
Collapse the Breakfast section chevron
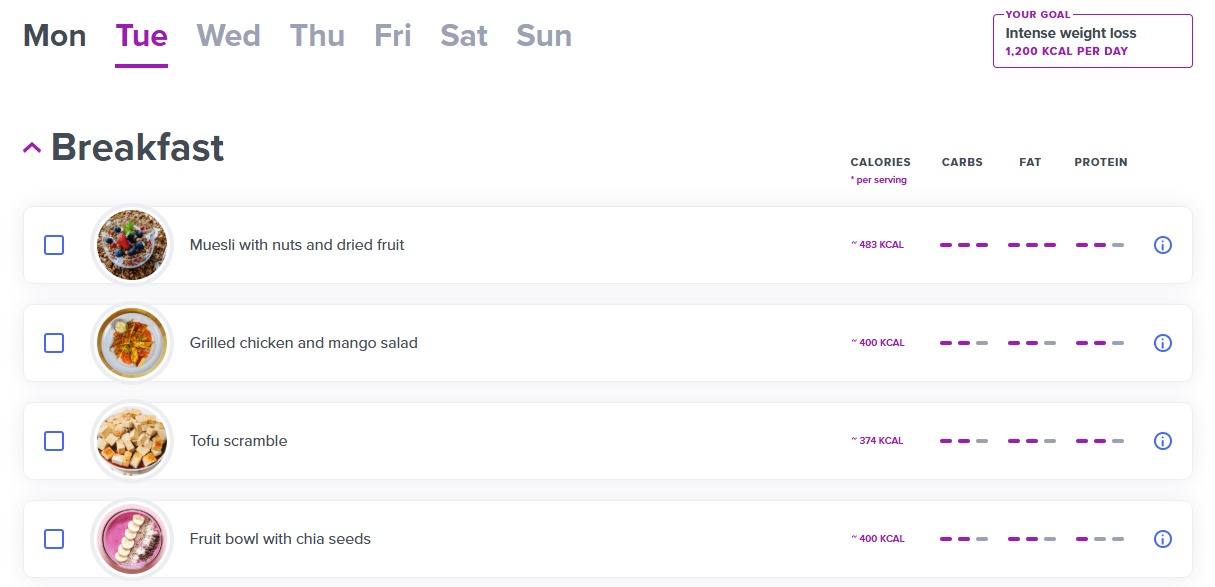32,148
